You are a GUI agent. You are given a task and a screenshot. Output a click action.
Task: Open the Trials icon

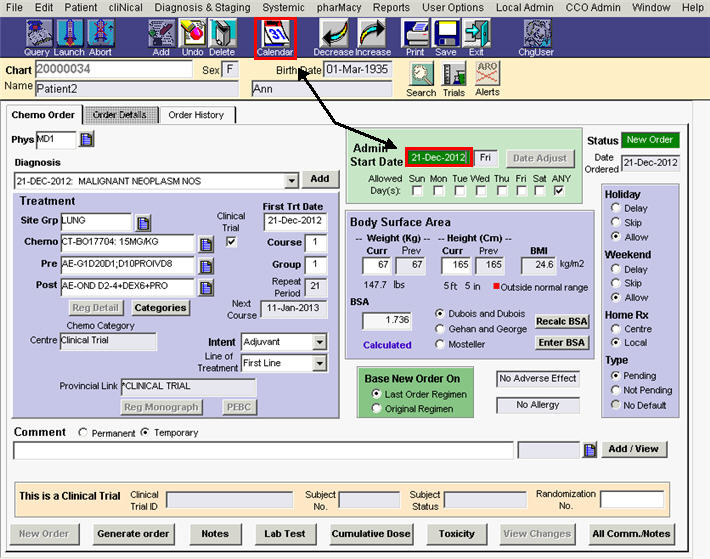tap(454, 74)
